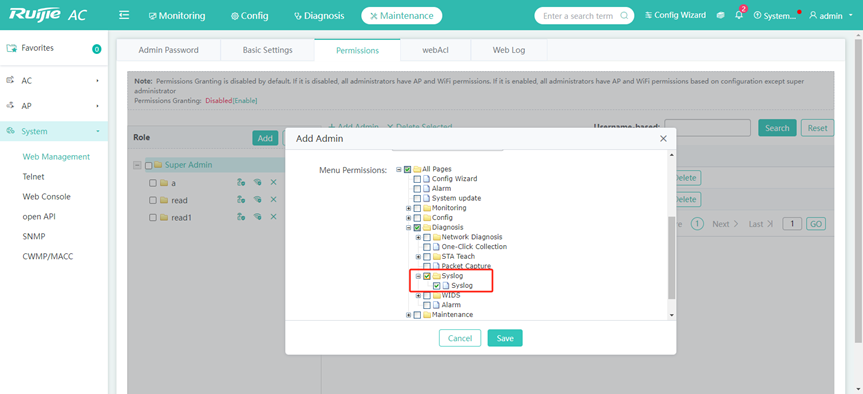
Task: Tick the Monitoring checkbox in Menu Permissions
Action: (417, 208)
